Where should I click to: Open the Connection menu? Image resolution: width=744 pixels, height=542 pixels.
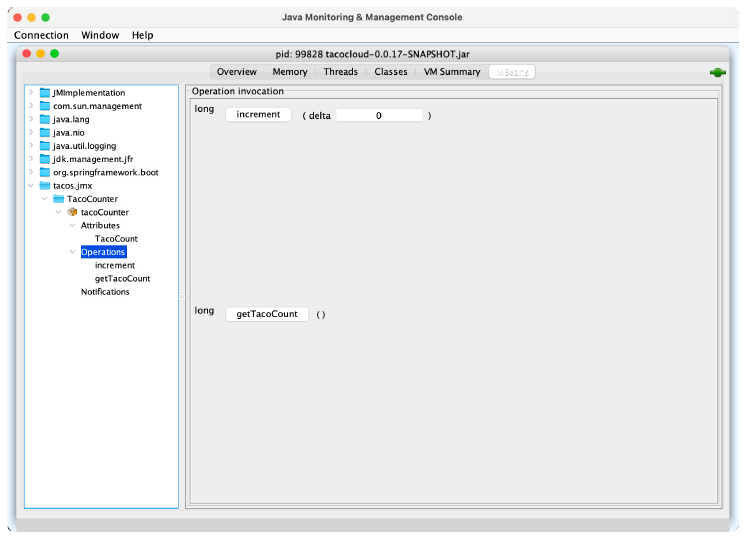coord(41,35)
